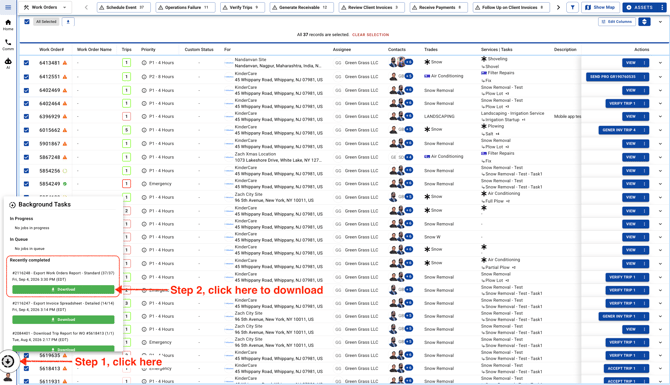Expand row 5901867 details chevron

[661, 144]
